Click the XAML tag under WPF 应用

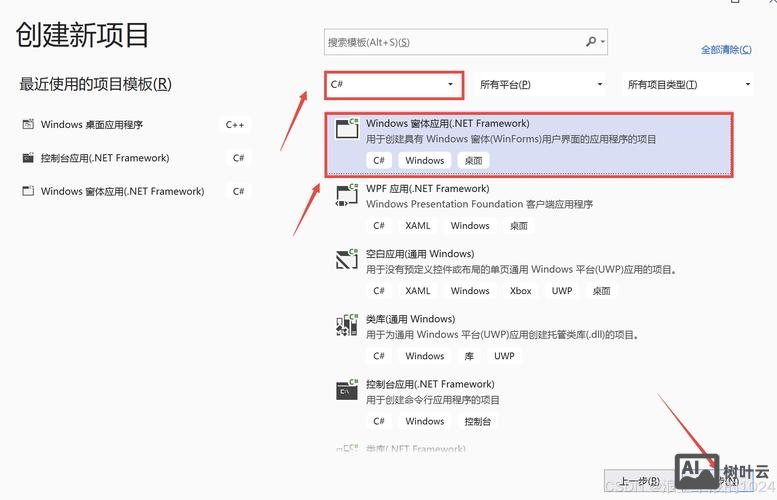click(418, 225)
